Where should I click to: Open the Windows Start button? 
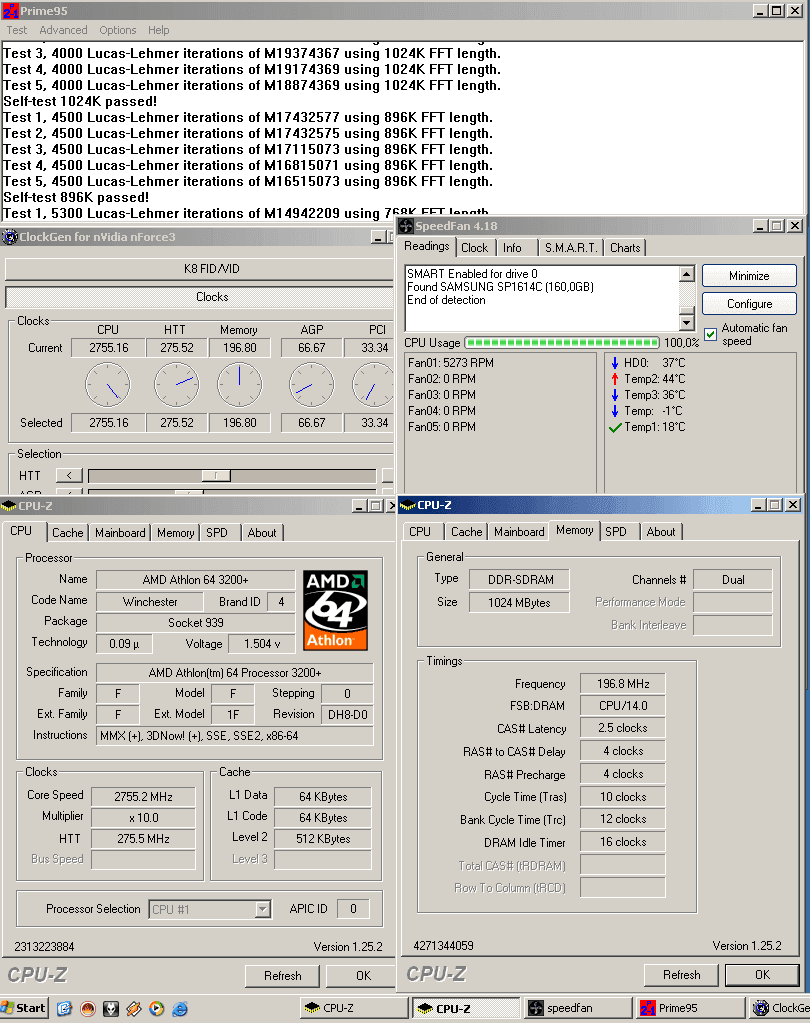tap(24, 1008)
